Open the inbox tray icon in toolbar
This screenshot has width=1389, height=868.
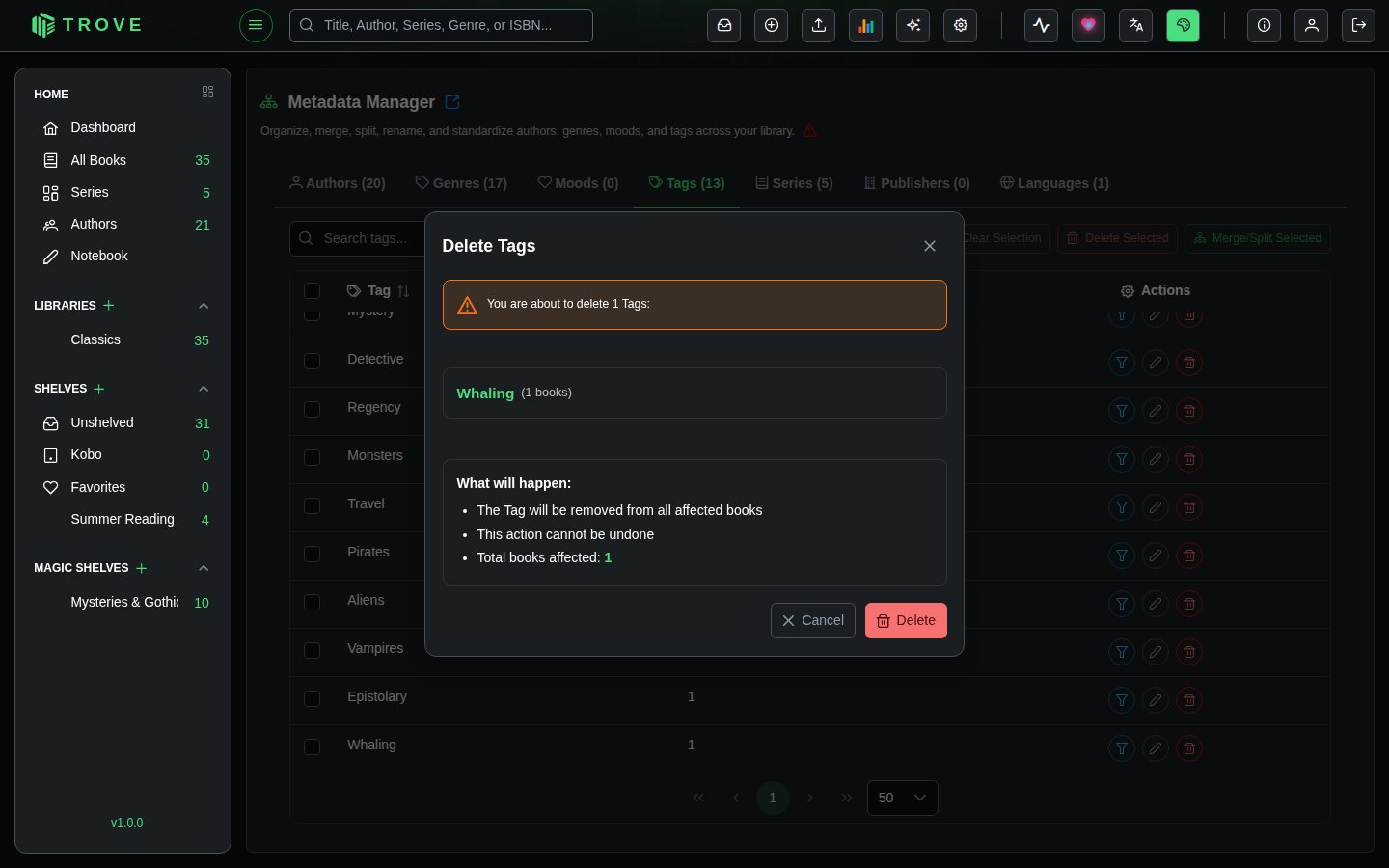[x=723, y=25]
